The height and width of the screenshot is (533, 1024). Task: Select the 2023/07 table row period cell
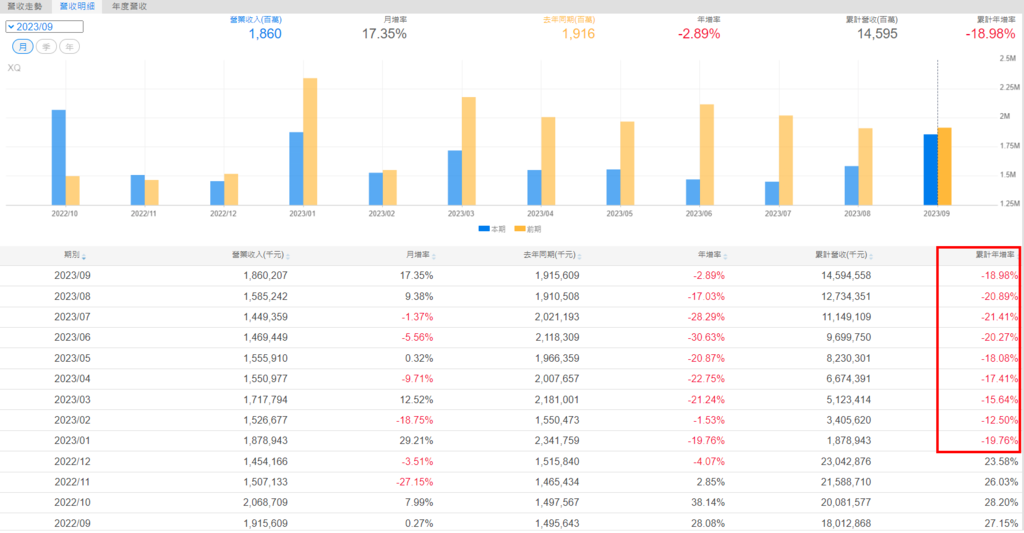click(72, 317)
